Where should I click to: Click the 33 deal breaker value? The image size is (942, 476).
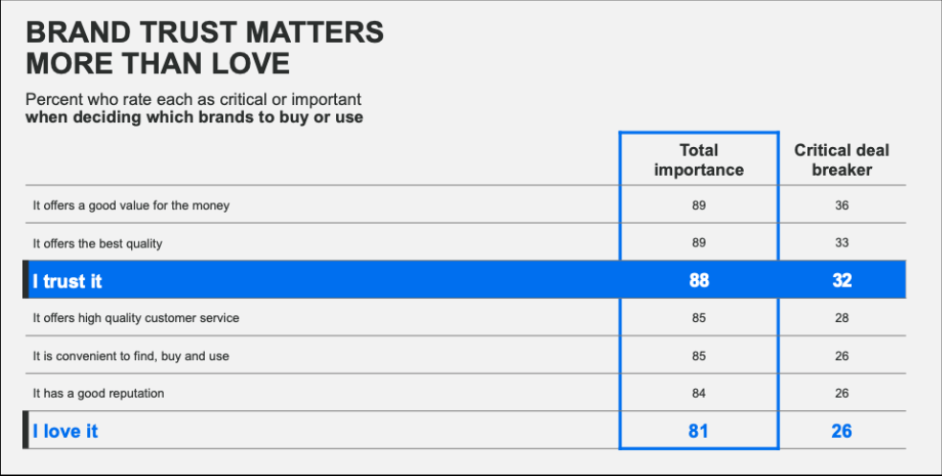pyautogui.click(x=842, y=243)
